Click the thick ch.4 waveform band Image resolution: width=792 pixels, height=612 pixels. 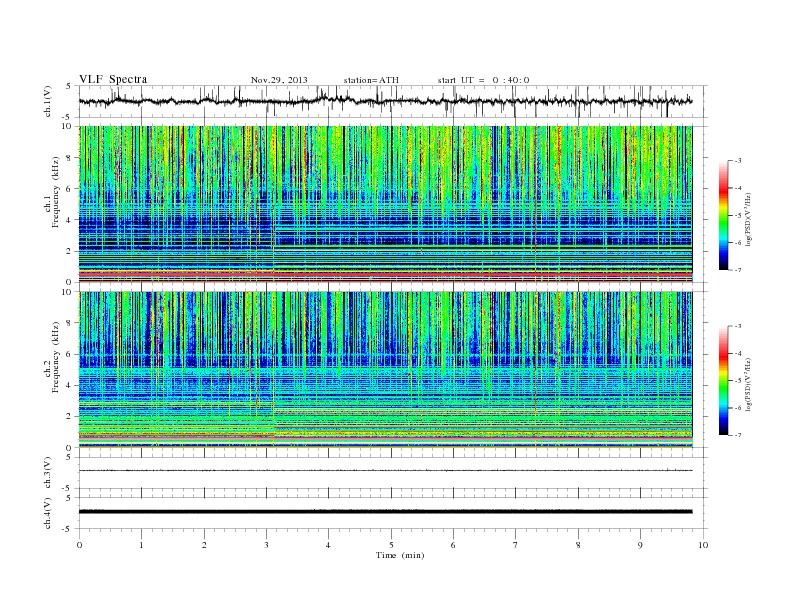385,512
